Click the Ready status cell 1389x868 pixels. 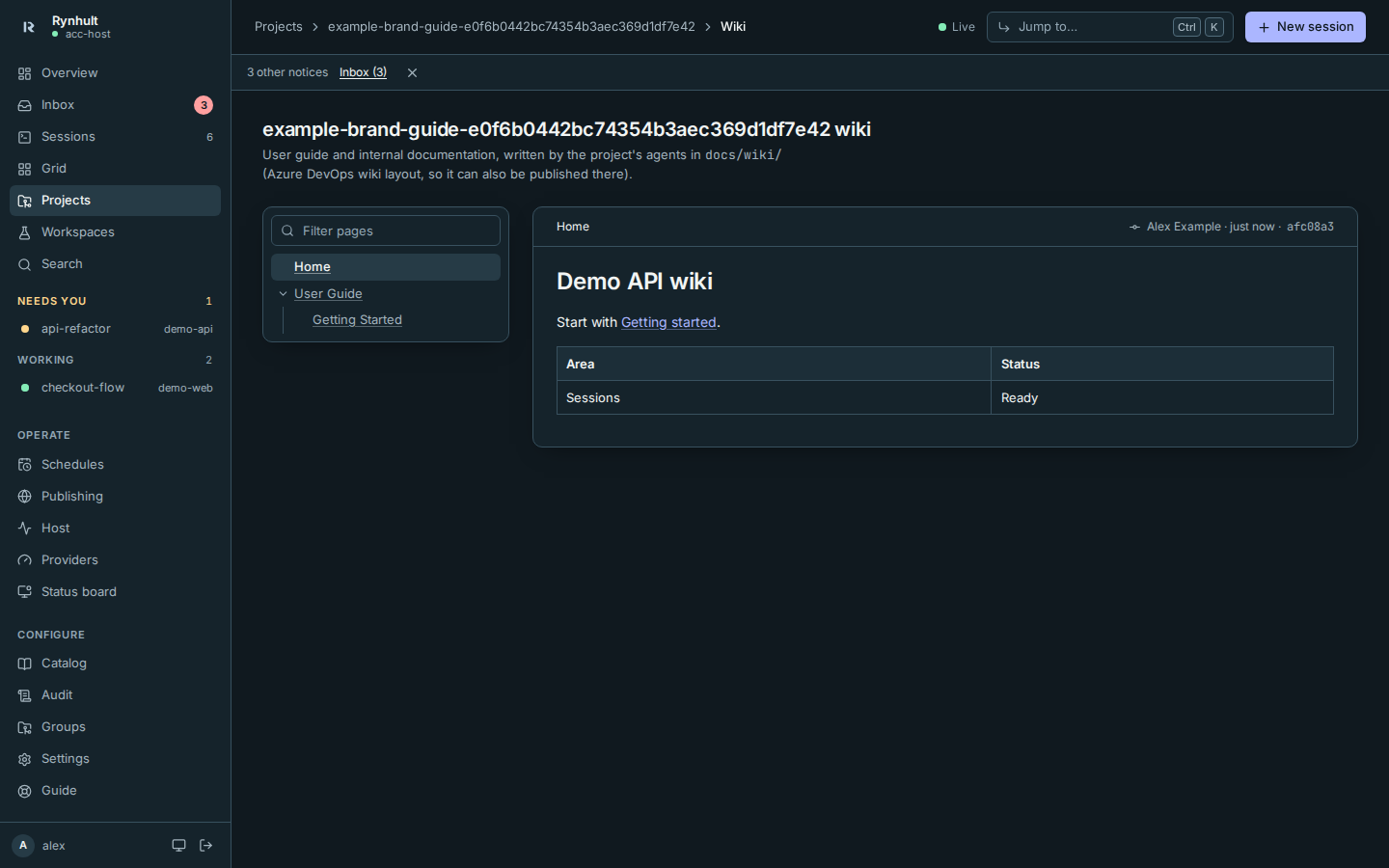1162,398
